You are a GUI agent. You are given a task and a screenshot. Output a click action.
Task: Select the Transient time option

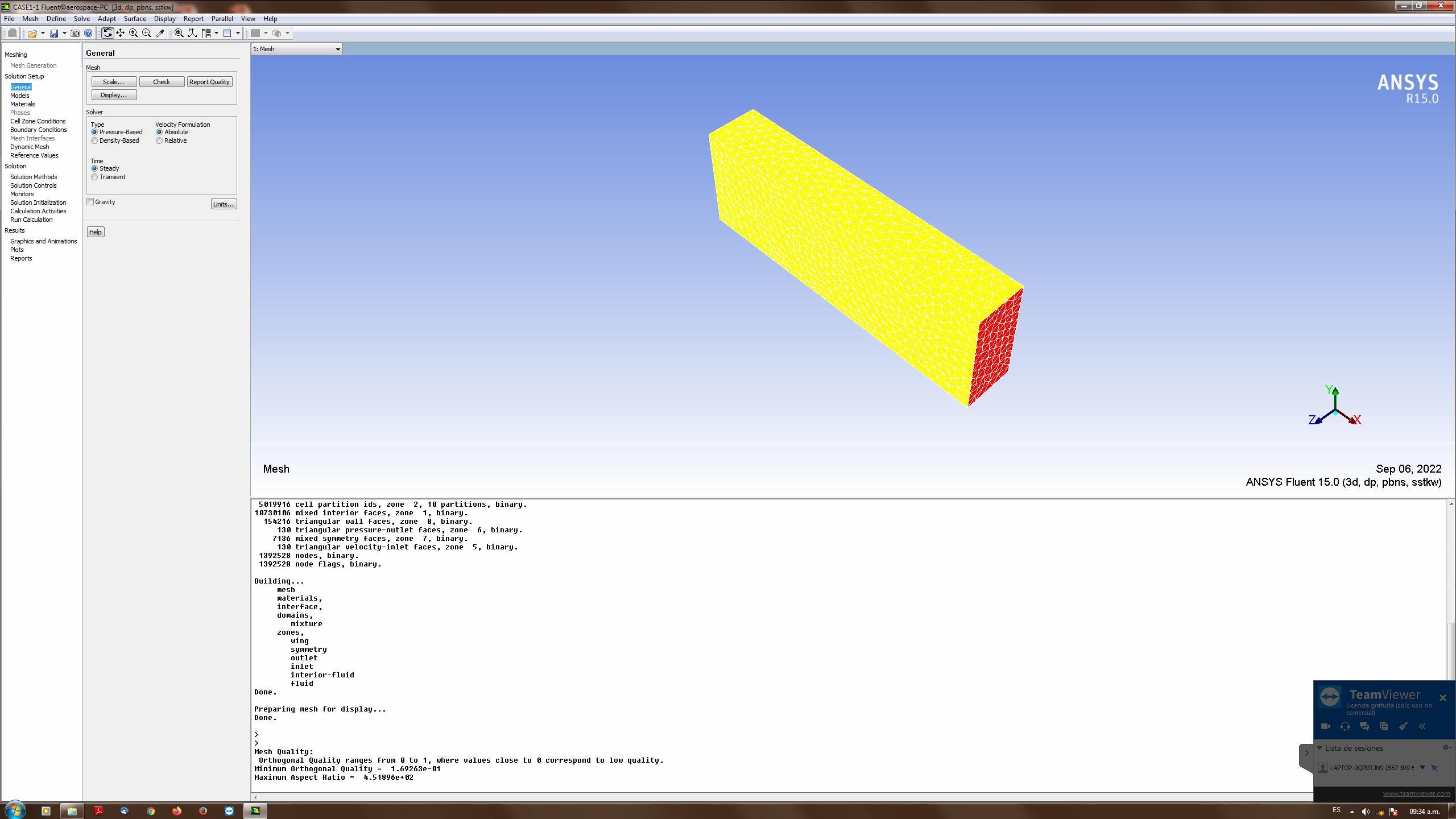coord(95,177)
